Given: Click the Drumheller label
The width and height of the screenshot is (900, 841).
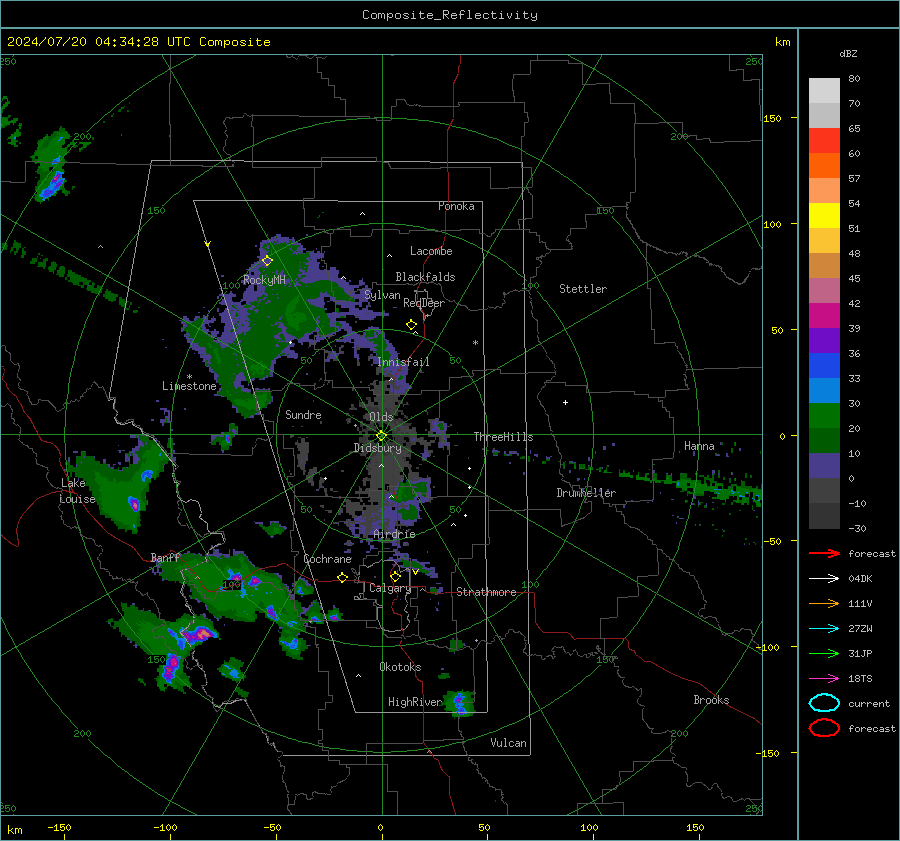Looking at the screenshot, I should pyautogui.click(x=586, y=493).
